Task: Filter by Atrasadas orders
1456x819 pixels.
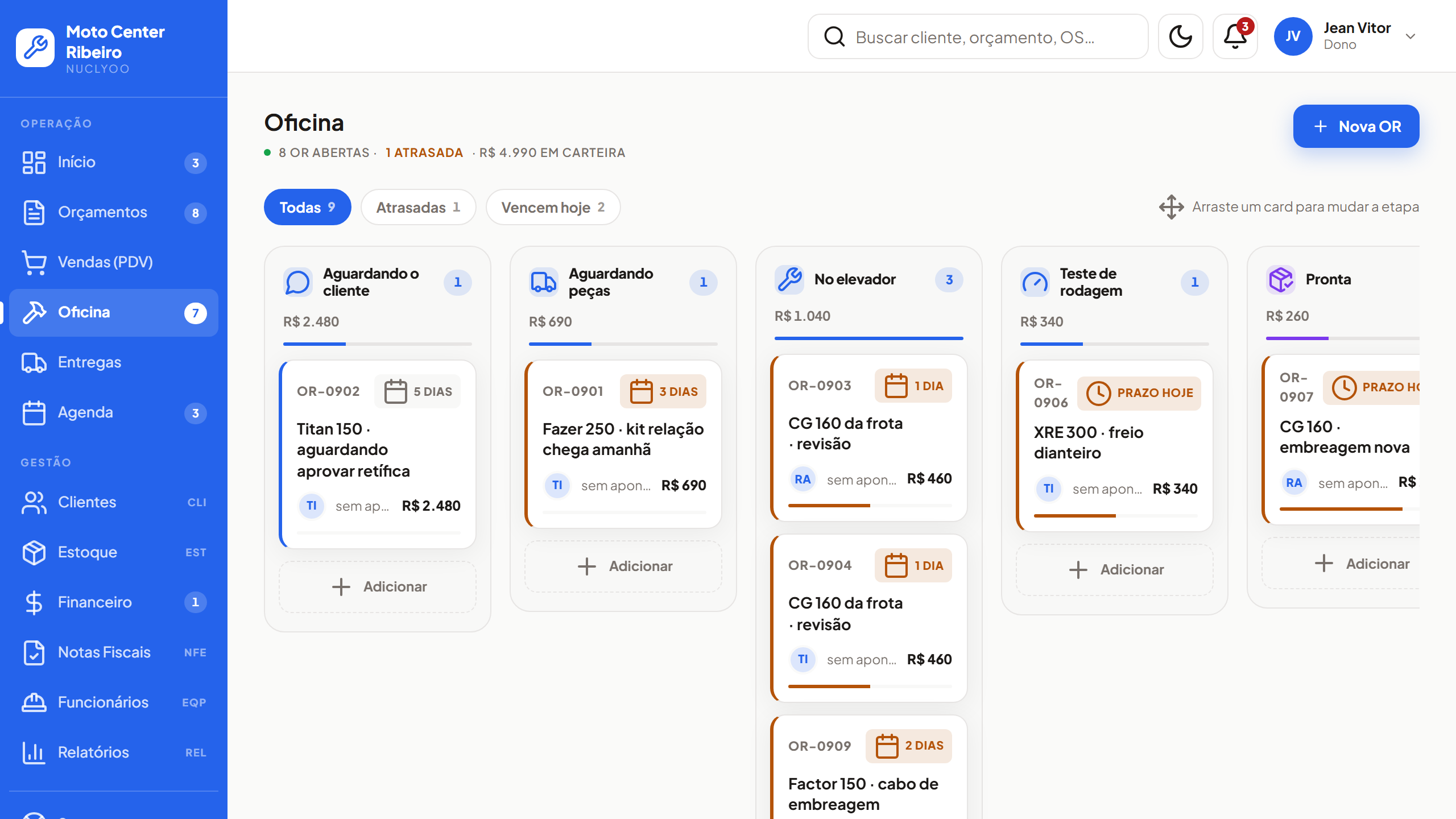Action: 418,207
